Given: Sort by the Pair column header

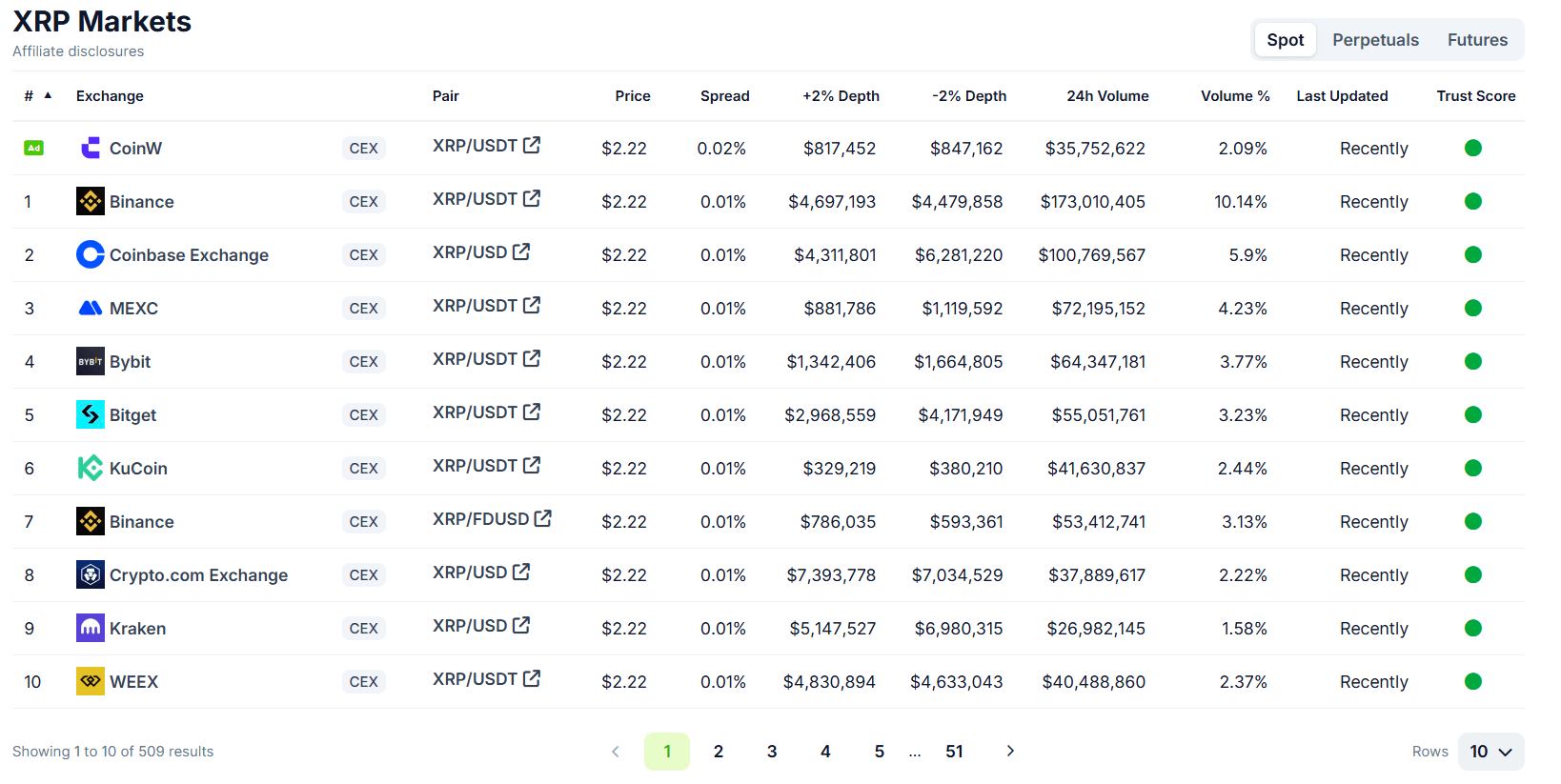Looking at the screenshot, I should (x=446, y=96).
